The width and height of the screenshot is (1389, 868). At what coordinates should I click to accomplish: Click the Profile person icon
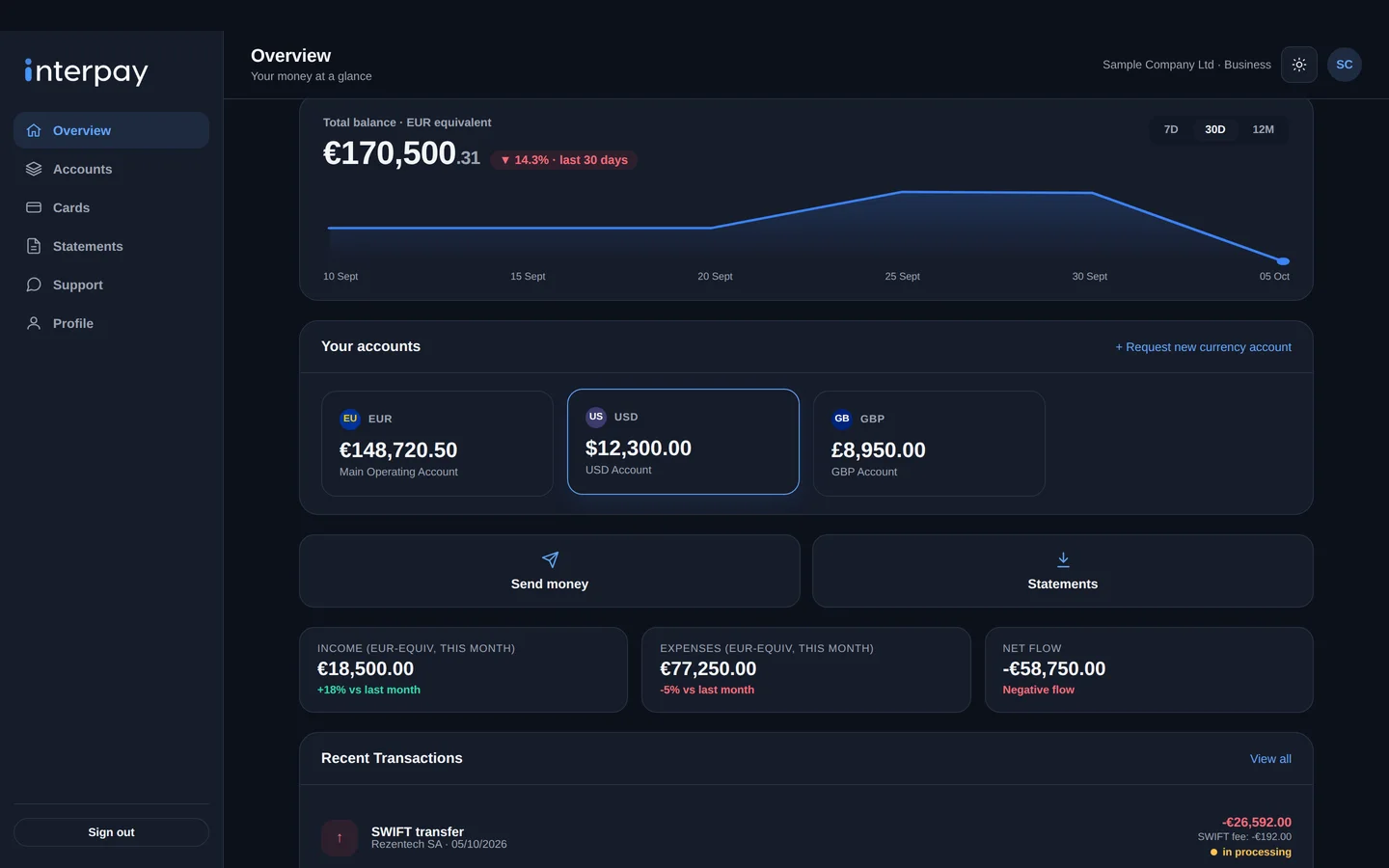click(x=34, y=323)
